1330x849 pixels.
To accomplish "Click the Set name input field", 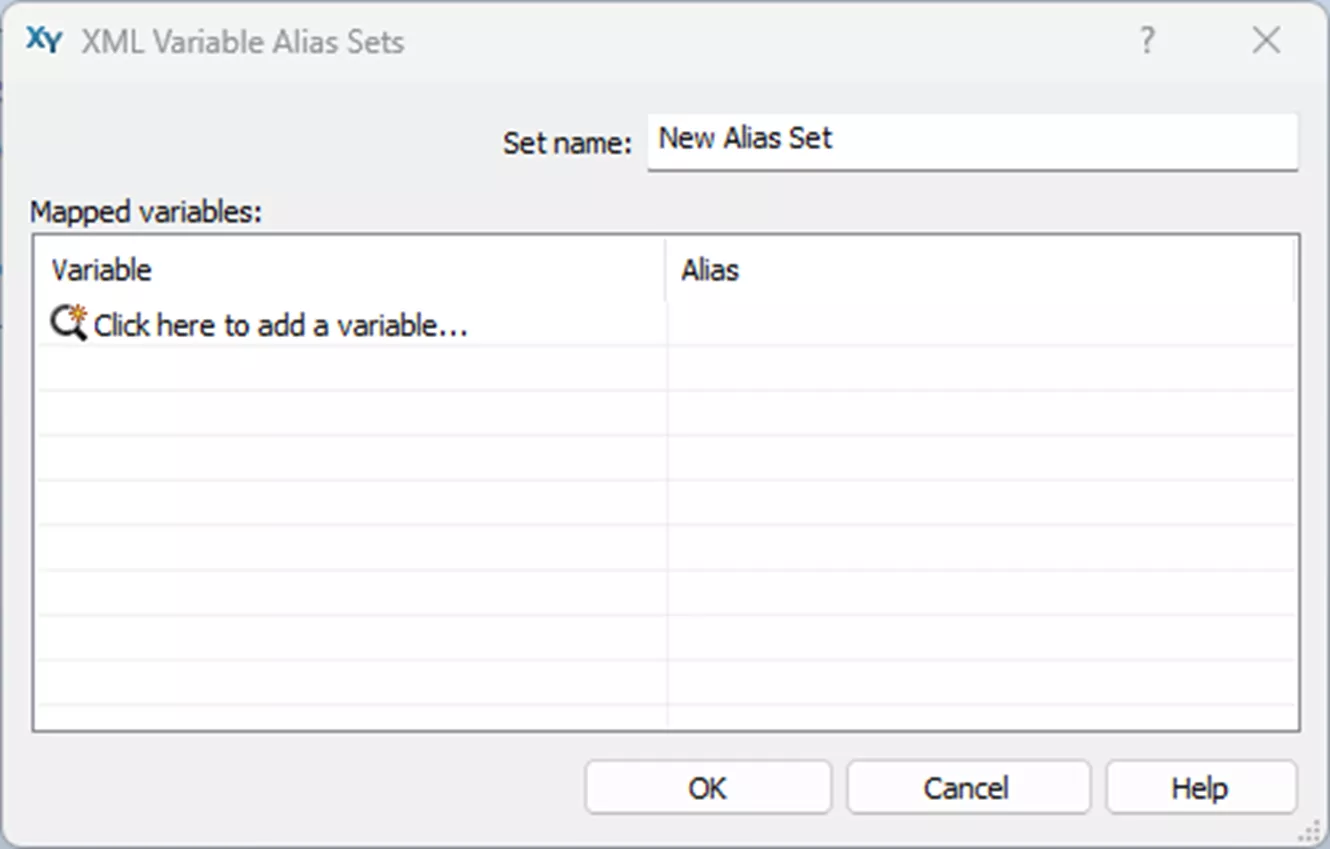I will (970, 142).
